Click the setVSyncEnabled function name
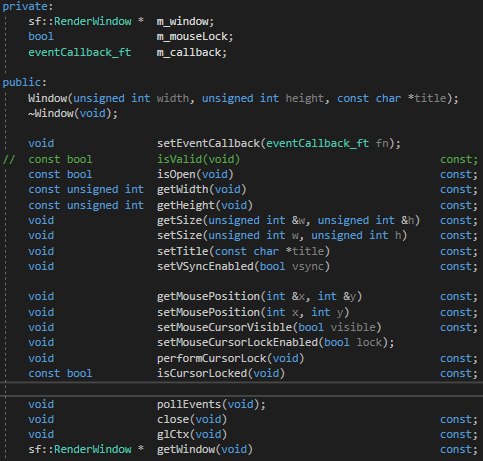Screen dimensions: 483x461 (x=205, y=266)
